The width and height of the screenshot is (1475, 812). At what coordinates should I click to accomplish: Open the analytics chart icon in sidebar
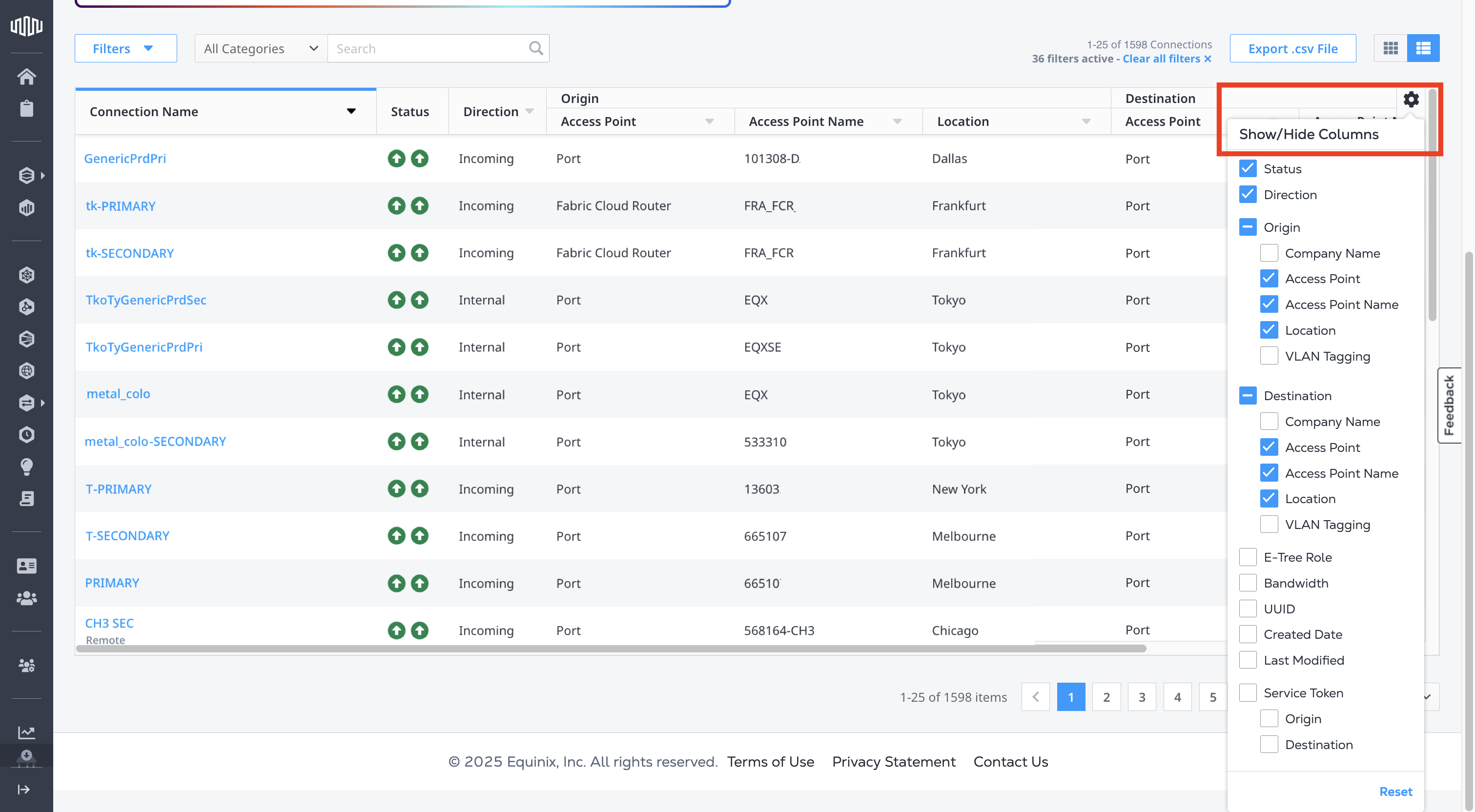click(26, 732)
